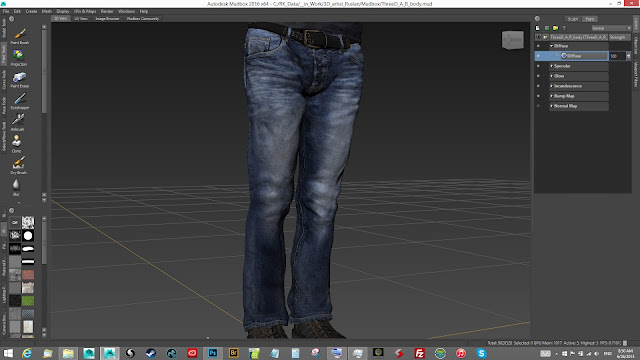Select the Clone tool
This screenshot has height=360, width=640.
click(16, 144)
